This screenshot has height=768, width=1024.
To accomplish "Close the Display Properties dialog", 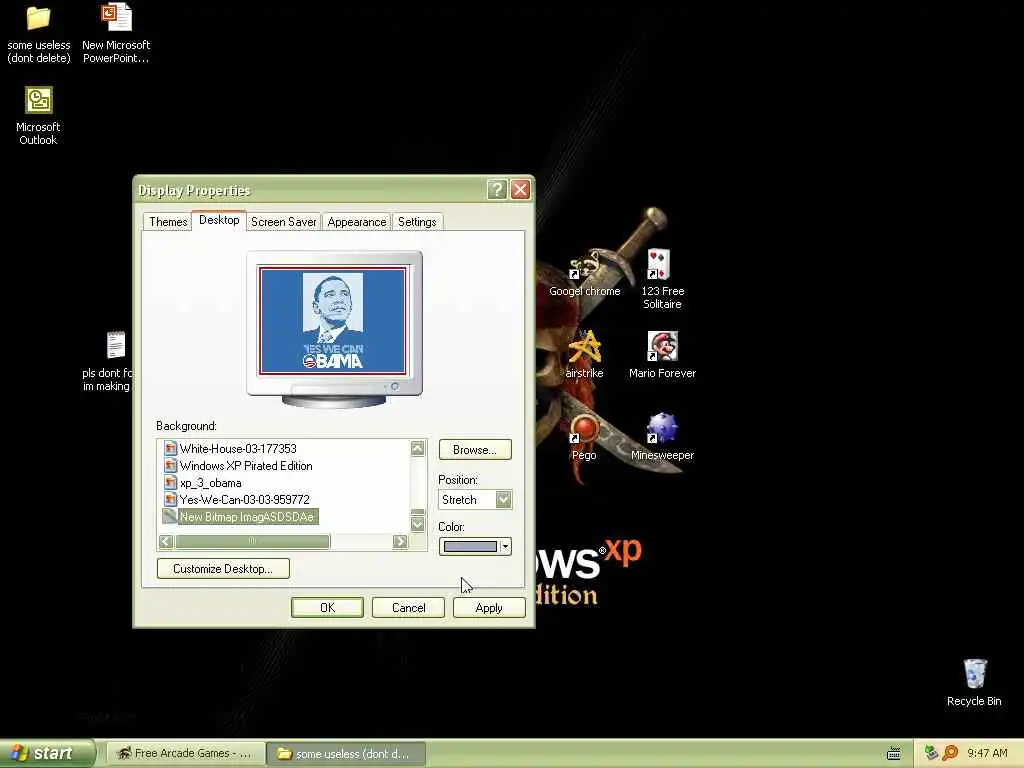I will pos(520,190).
